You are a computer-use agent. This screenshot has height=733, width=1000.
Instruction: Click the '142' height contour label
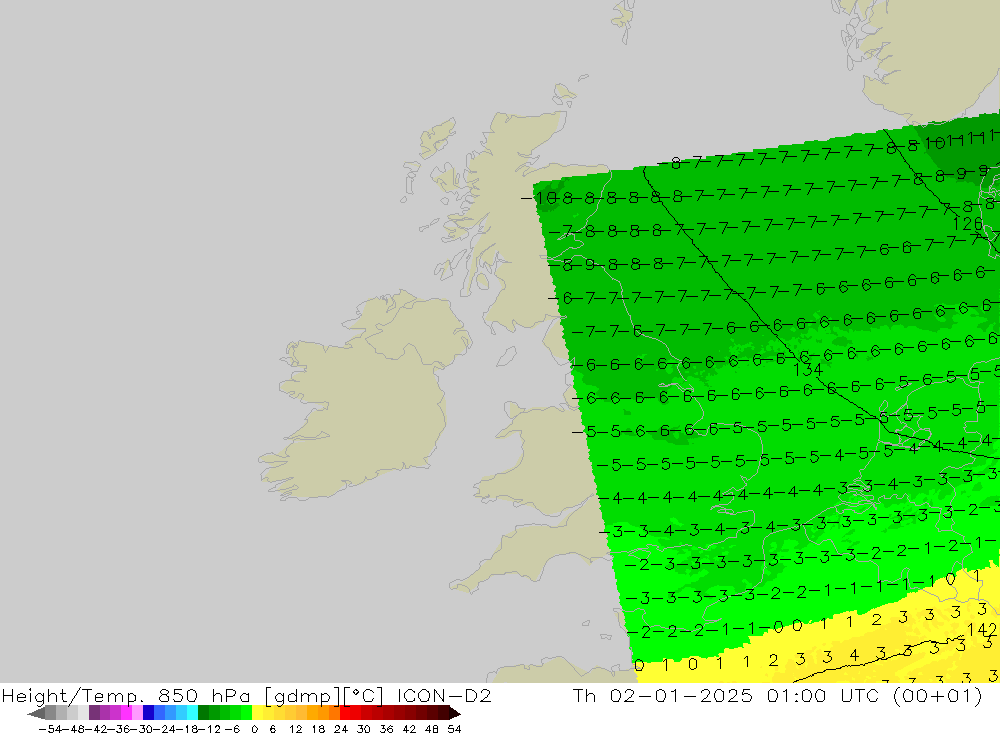click(x=982, y=630)
